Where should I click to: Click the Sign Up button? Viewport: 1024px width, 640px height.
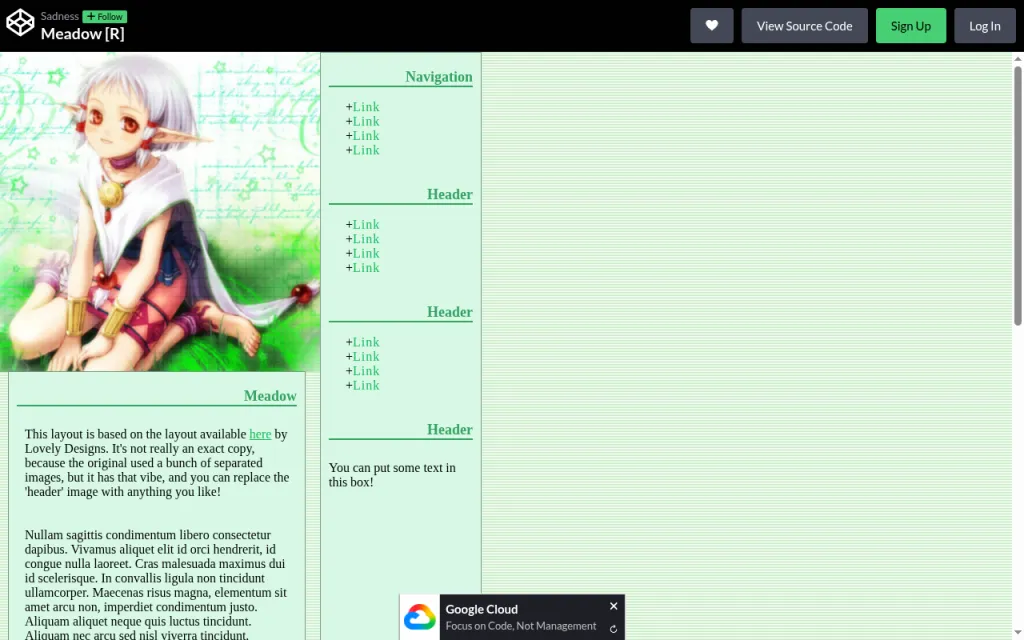coord(910,25)
